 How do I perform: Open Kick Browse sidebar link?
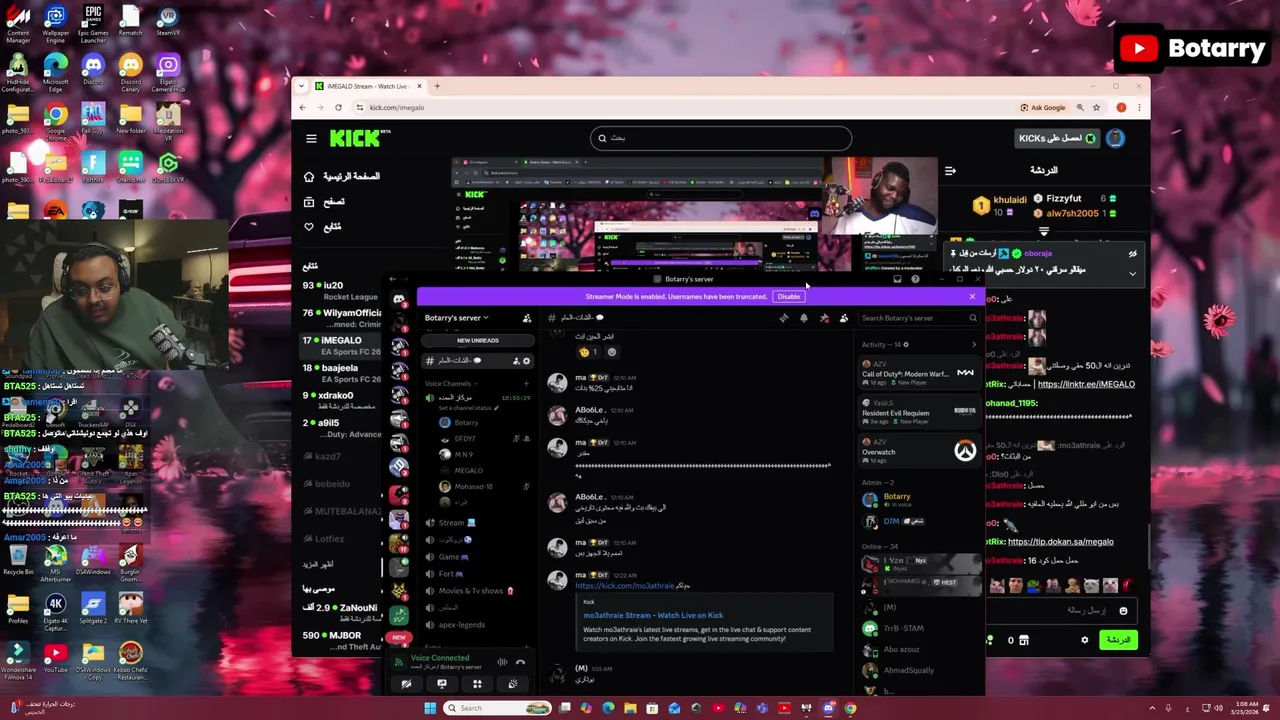point(325,201)
